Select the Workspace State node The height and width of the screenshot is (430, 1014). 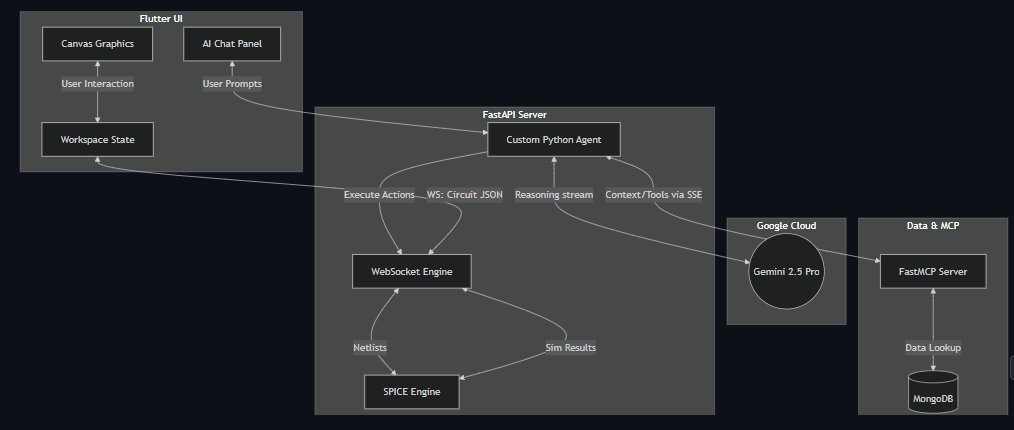click(x=98, y=139)
